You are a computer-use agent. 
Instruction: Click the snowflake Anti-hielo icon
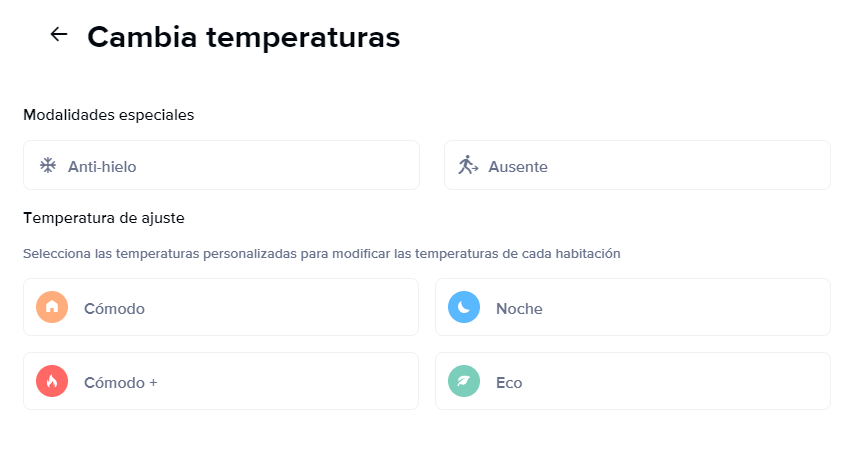pyautogui.click(x=48, y=165)
